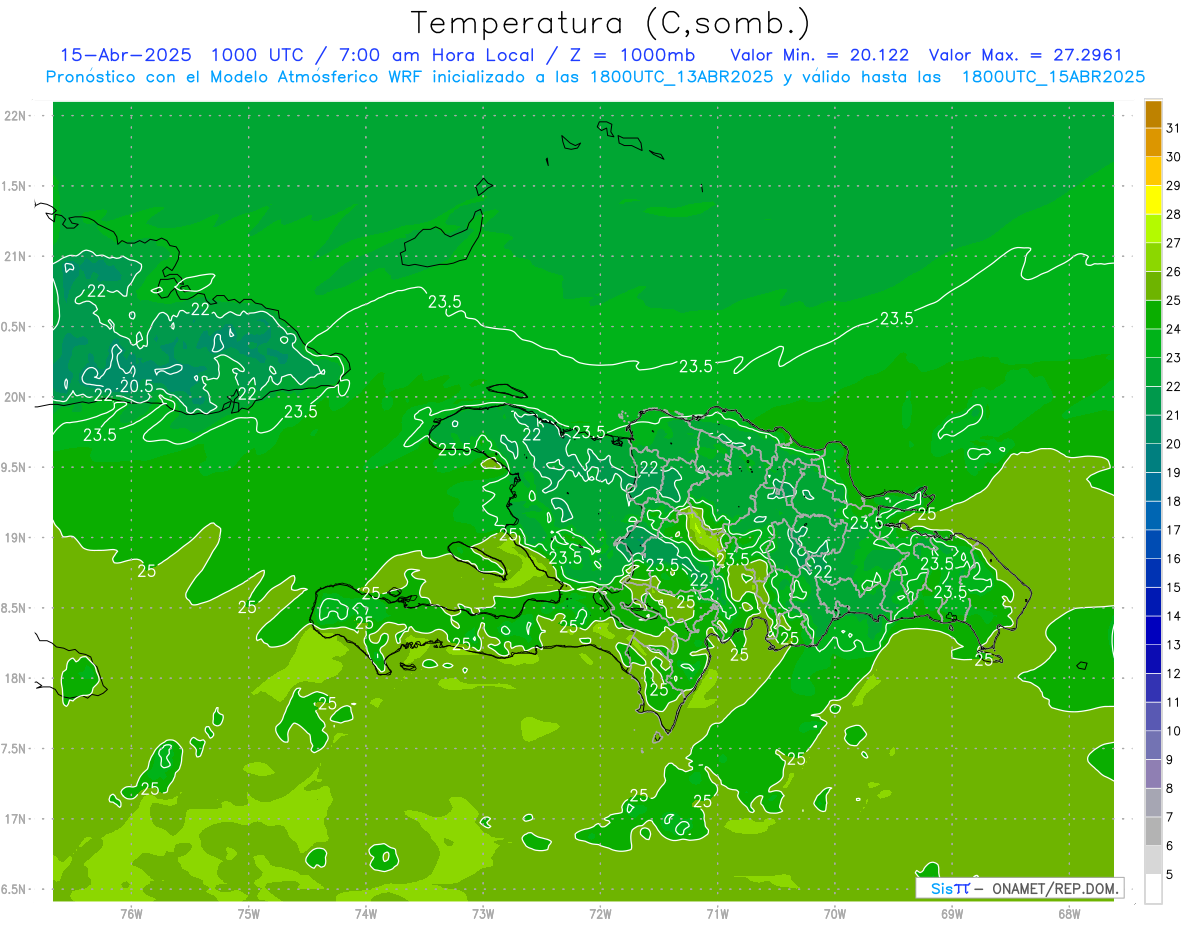Click the '20.5' contour label over Cuba
This screenshot has width=1200, height=927.
click(136, 386)
